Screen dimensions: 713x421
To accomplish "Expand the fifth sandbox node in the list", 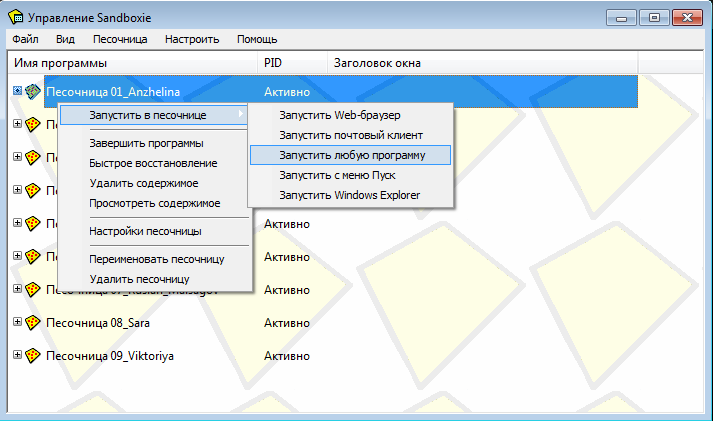I will click(x=17, y=222).
